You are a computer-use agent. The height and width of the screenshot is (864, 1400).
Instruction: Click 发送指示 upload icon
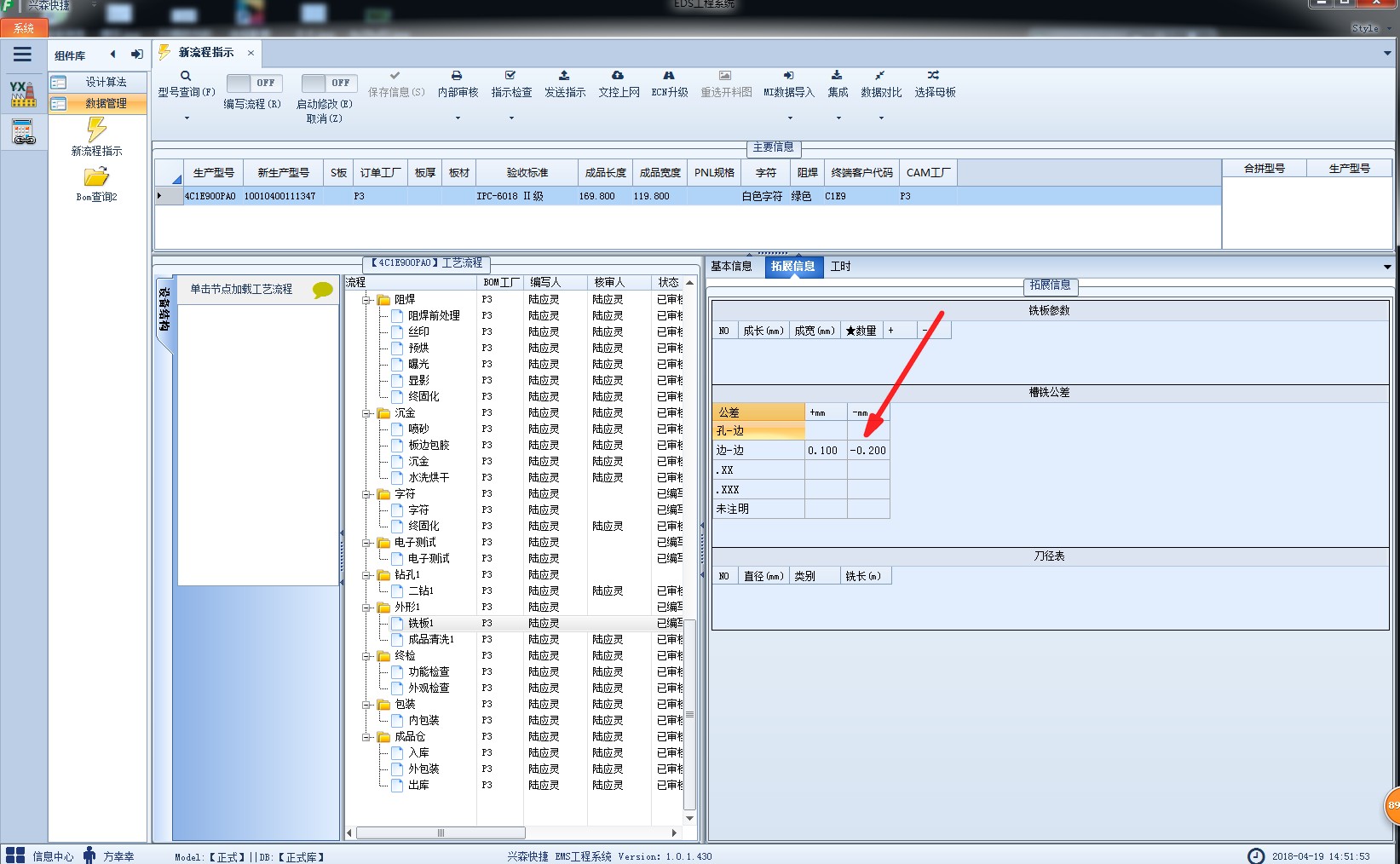[x=564, y=76]
